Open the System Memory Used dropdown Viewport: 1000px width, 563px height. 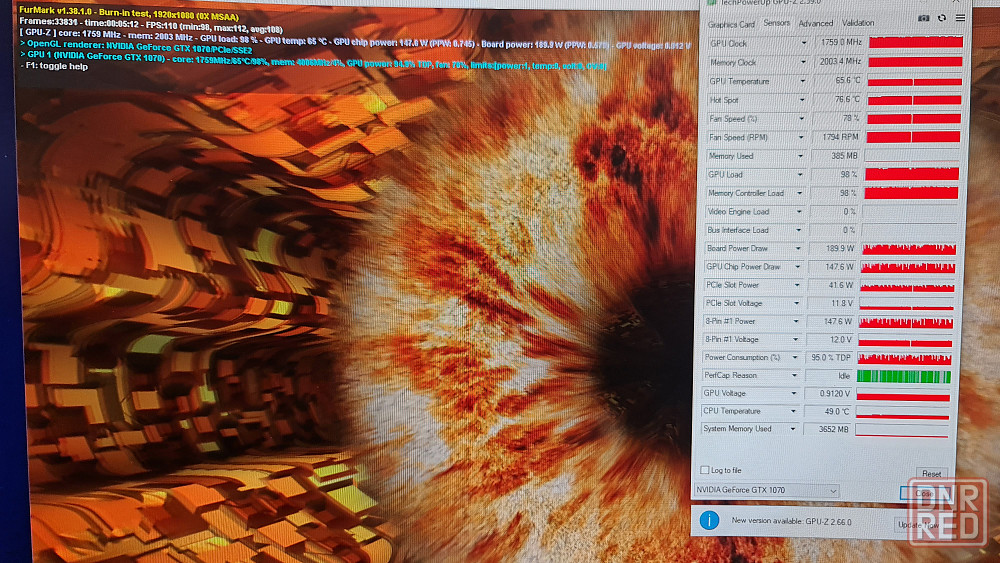point(793,428)
